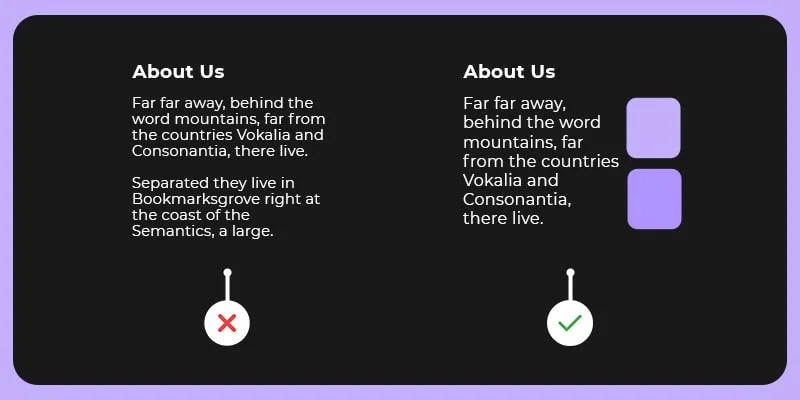
Task: Select the darker lower purple square
Action: coord(654,199)
